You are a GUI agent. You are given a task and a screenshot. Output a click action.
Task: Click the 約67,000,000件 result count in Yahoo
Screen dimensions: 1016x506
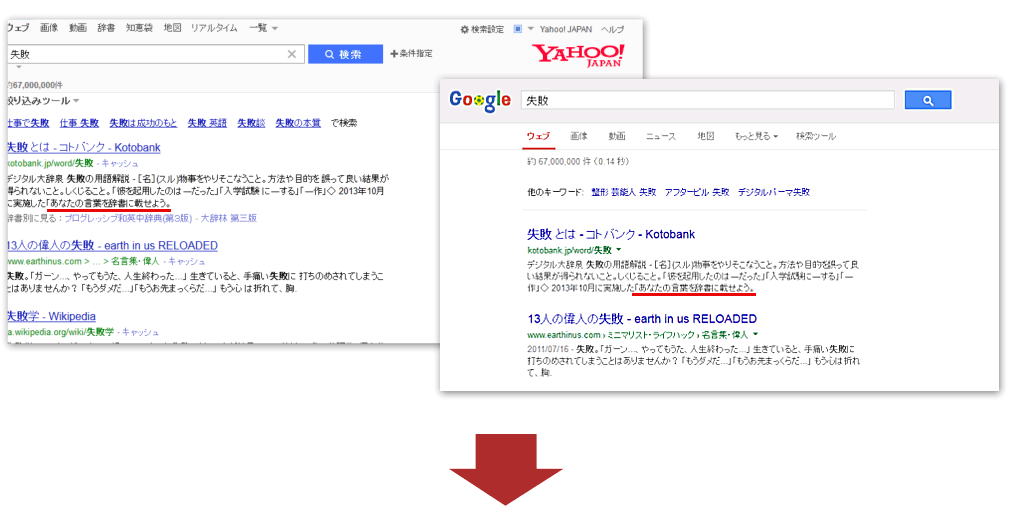click(x=34, y=85)
